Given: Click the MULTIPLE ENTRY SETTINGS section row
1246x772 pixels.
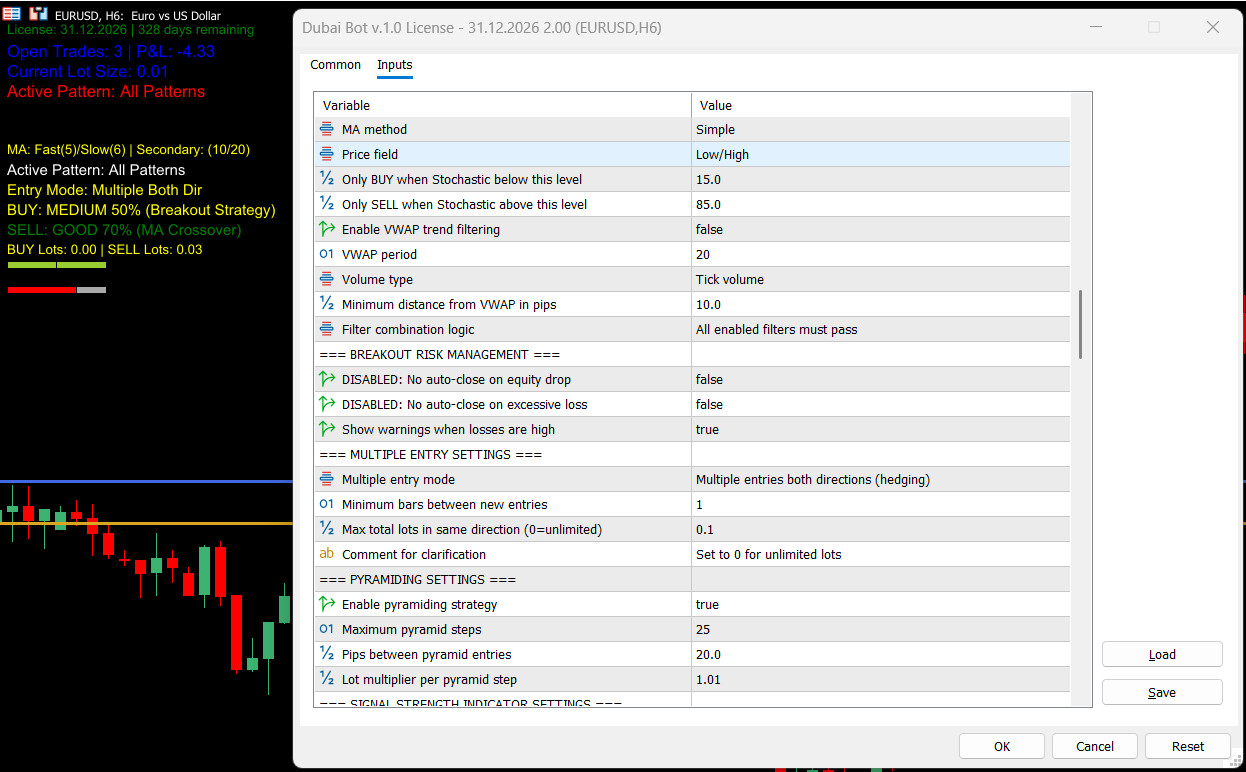Looking at the screenshot, I should pos(692,454).
